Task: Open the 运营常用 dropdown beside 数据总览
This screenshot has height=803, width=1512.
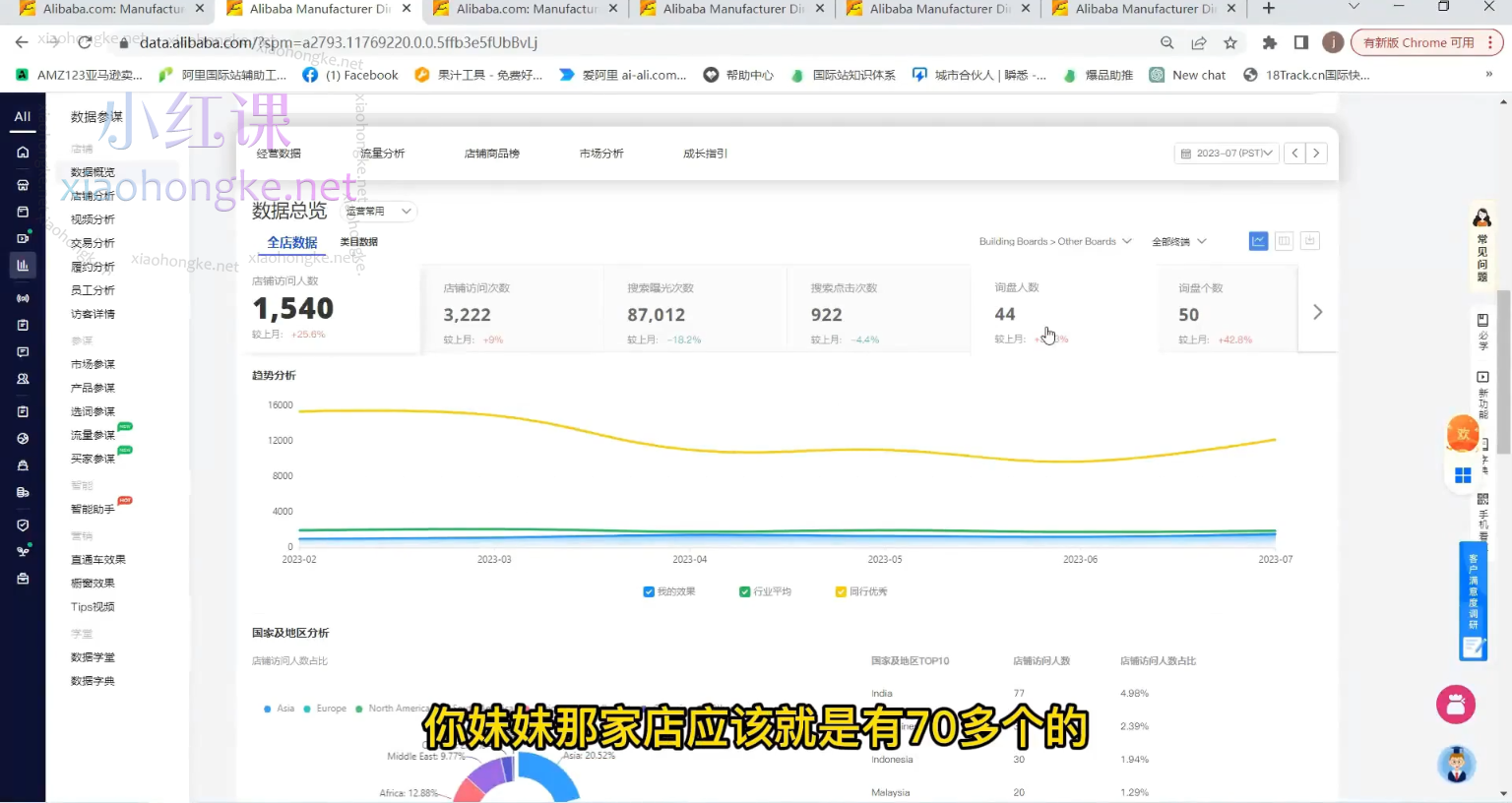Action: (377, 211)
